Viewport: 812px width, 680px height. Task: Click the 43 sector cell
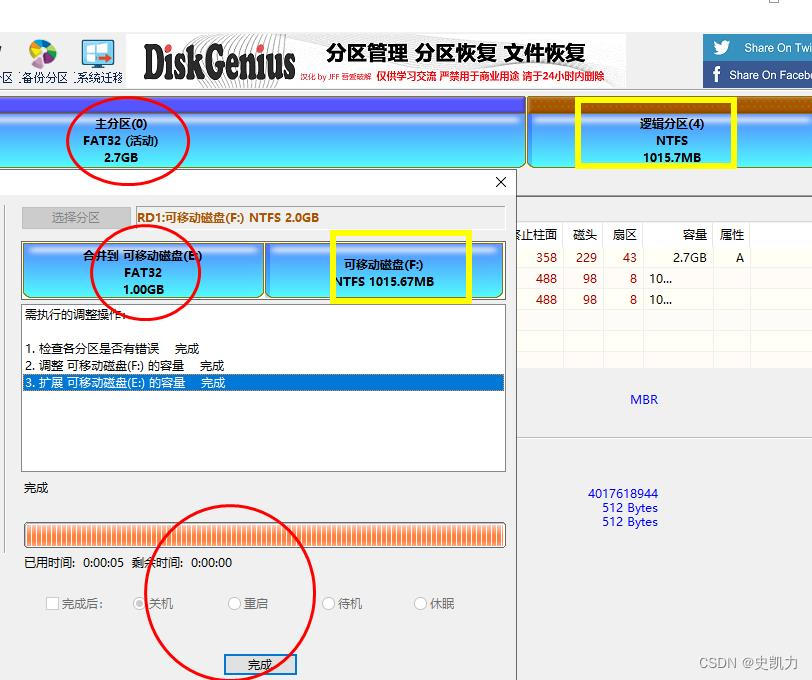click(629, 257)
